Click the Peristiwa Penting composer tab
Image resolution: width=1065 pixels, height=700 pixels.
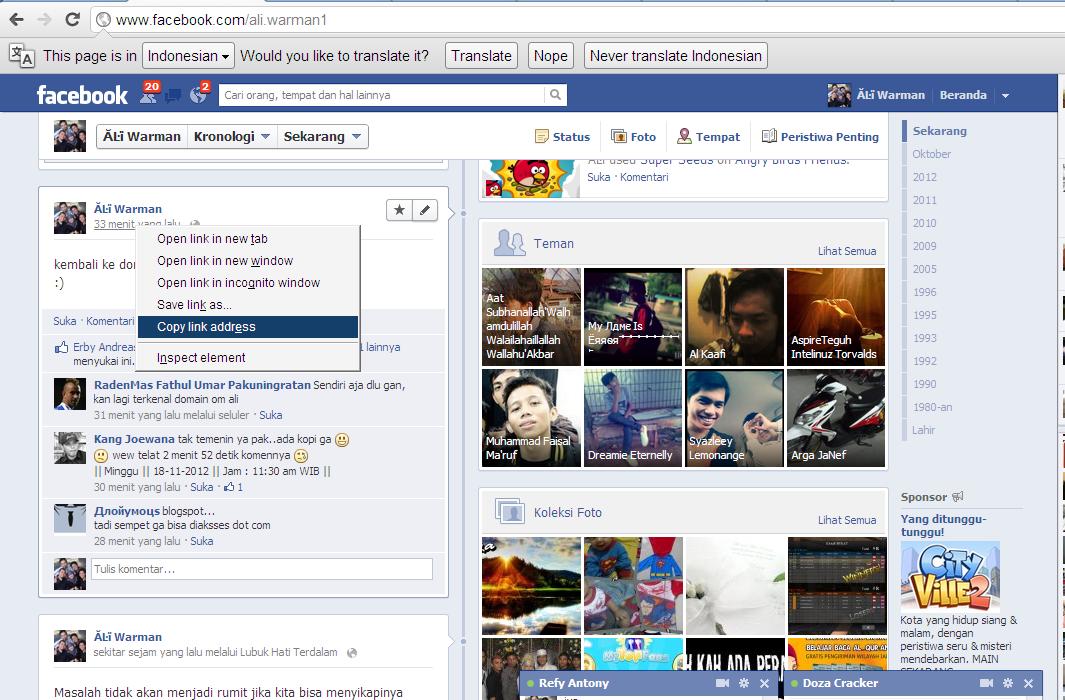(820, 136)
